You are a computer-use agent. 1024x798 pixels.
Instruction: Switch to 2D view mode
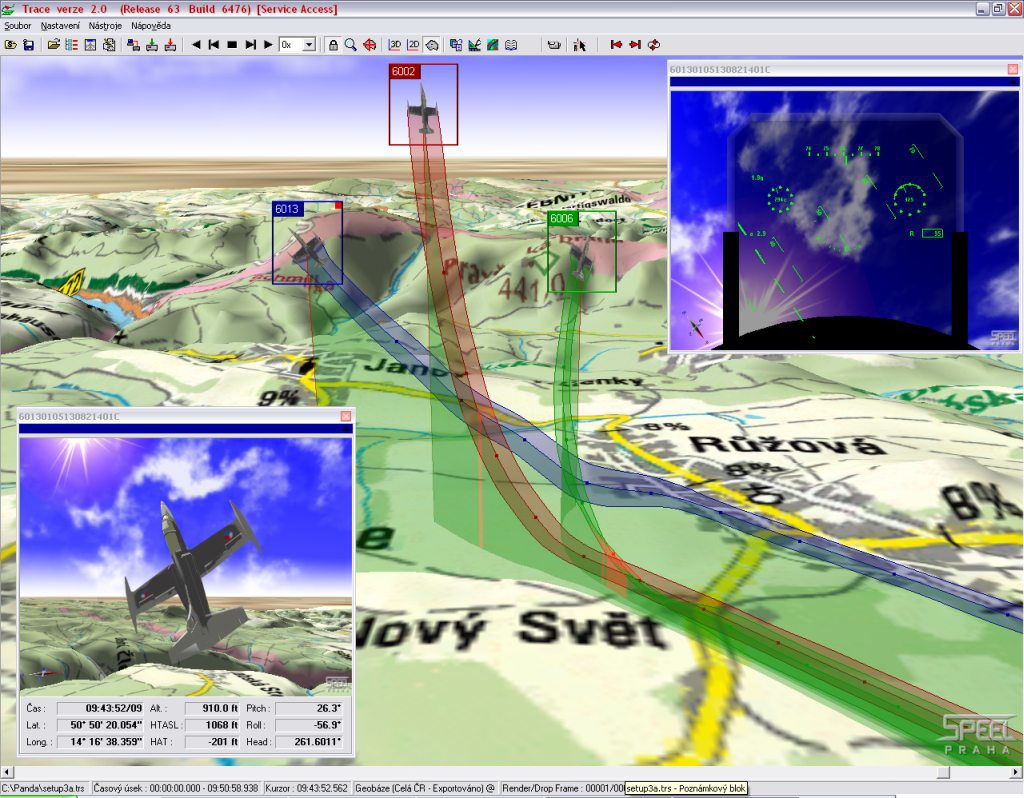[413, 45]
